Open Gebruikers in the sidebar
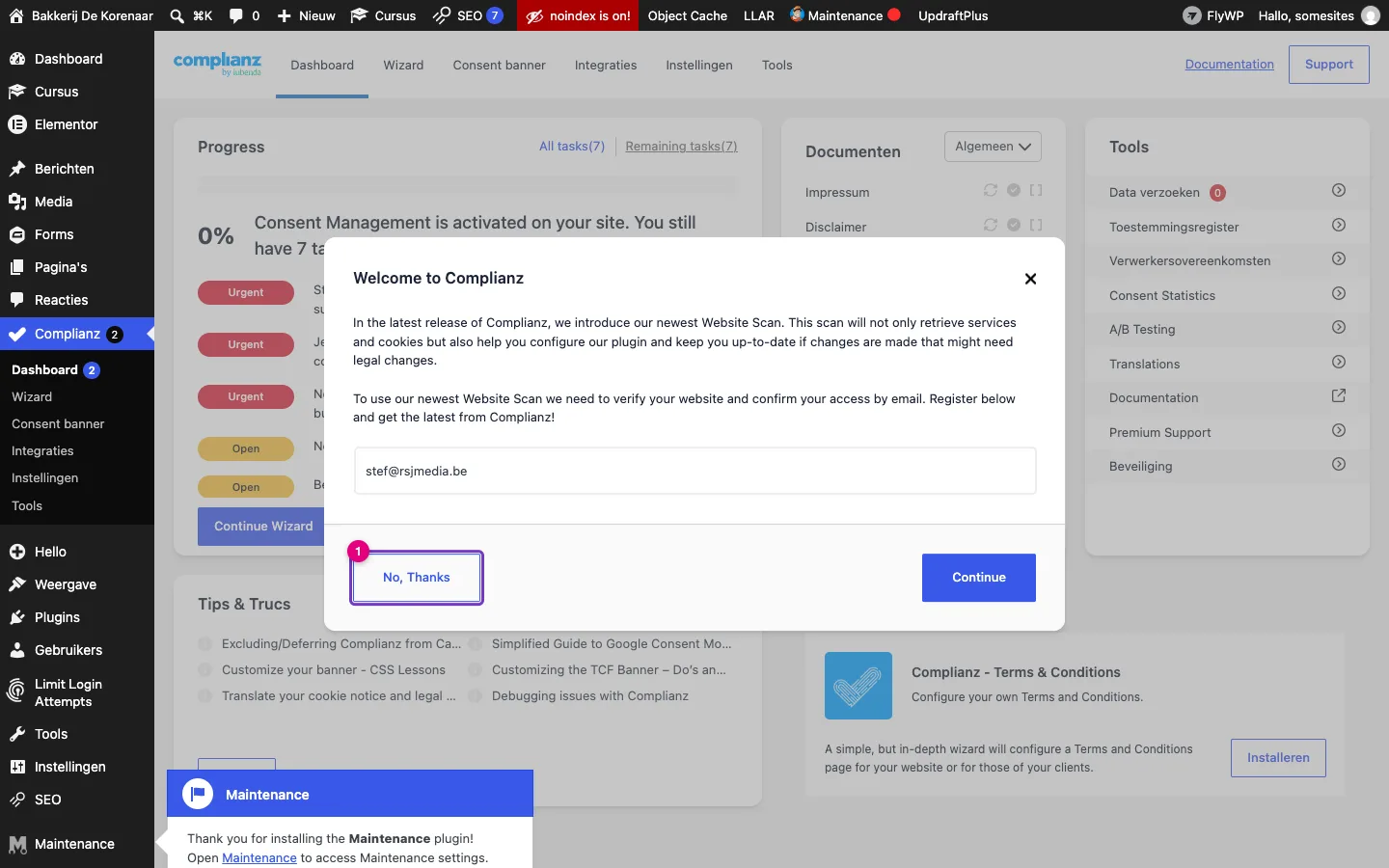 77,650
